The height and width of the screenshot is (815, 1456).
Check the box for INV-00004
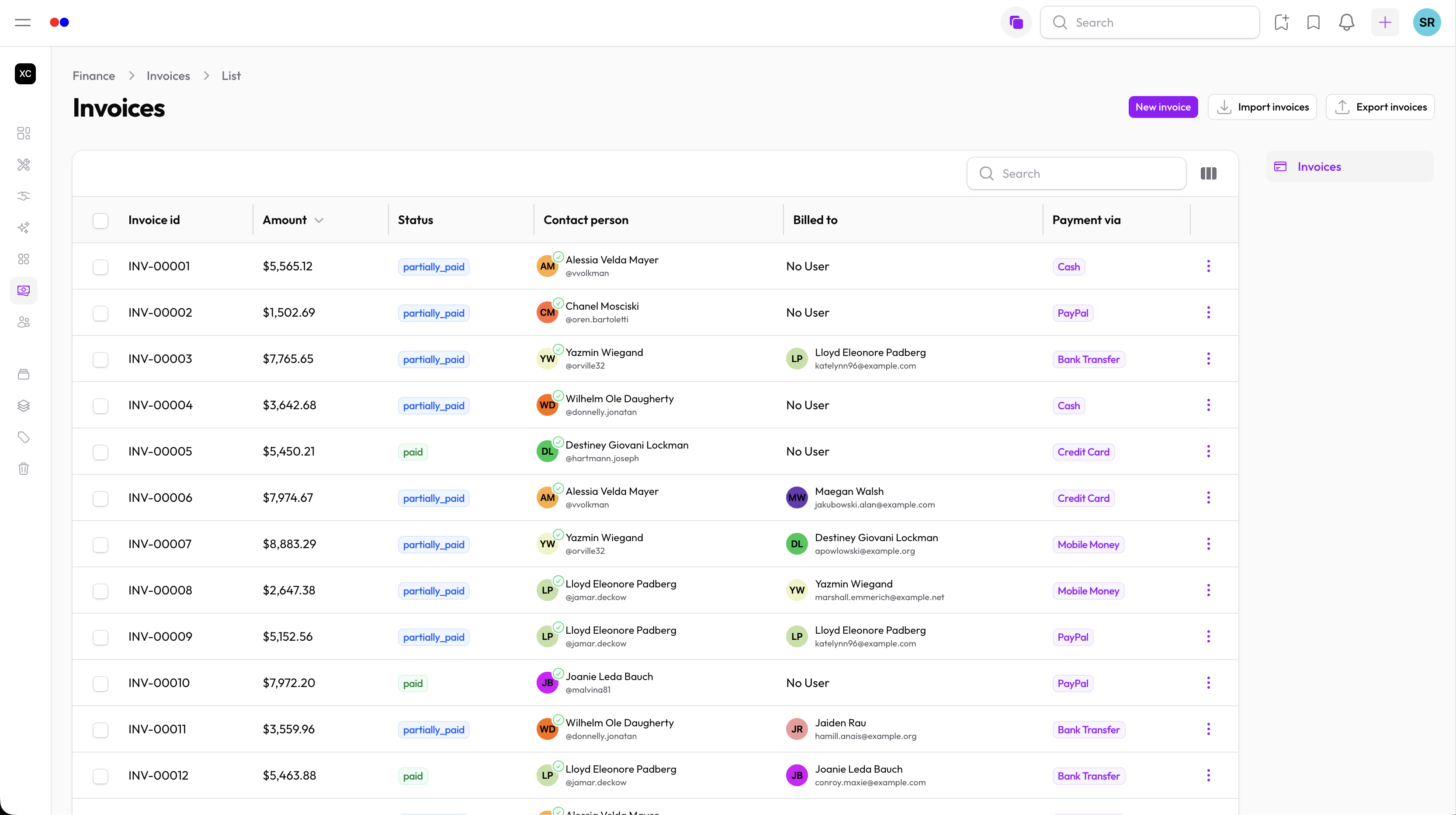[101, 405]
